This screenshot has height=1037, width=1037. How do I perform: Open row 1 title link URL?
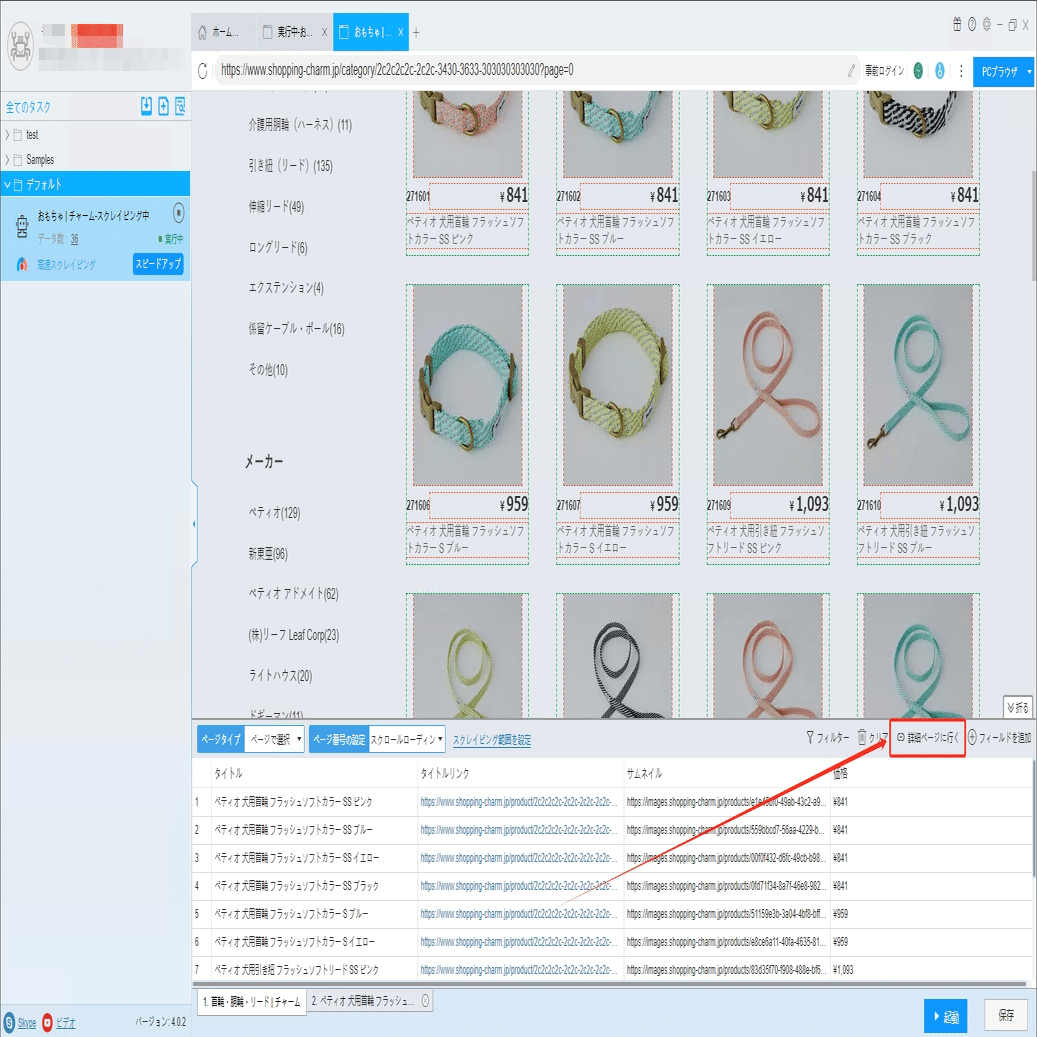click(x=518, y=802)
